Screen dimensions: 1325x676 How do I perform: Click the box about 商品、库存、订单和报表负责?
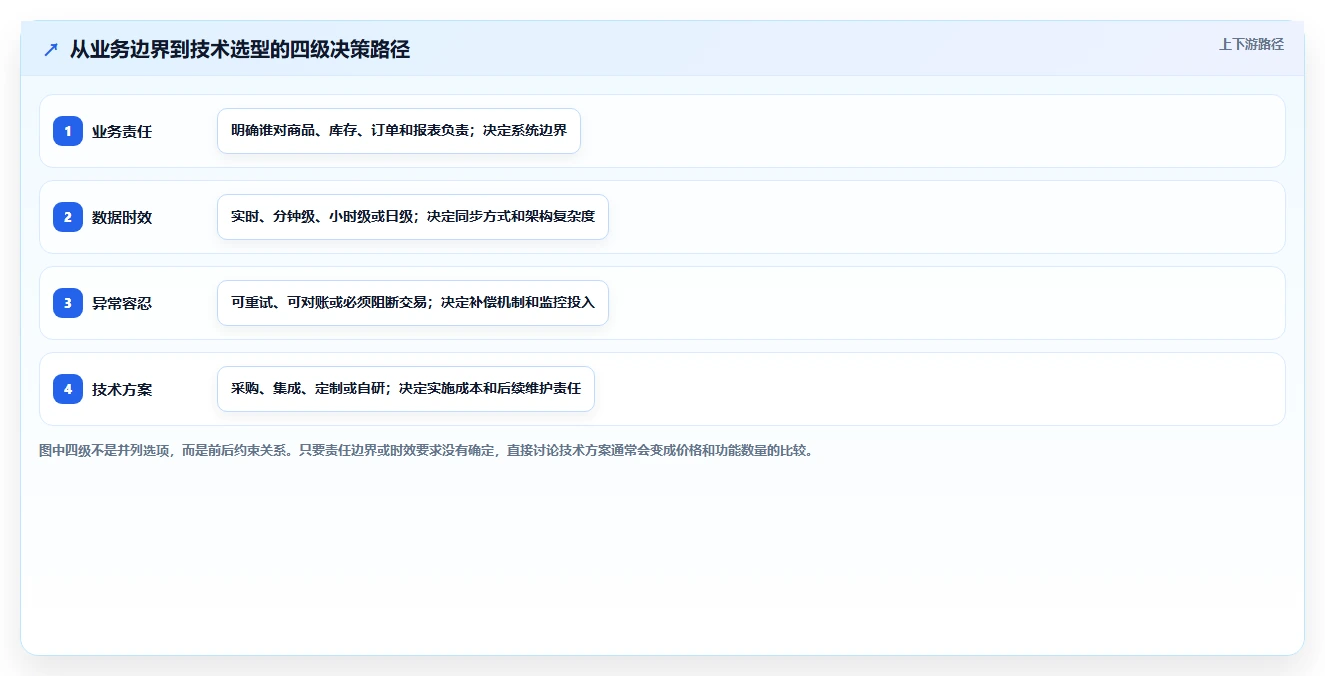(399, 131)
